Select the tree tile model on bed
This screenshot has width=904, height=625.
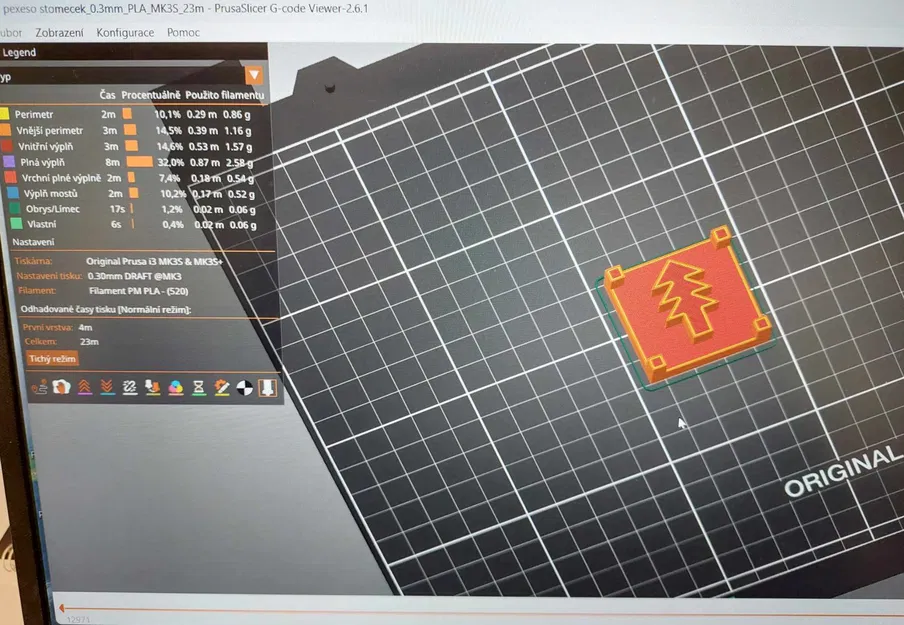688,306
